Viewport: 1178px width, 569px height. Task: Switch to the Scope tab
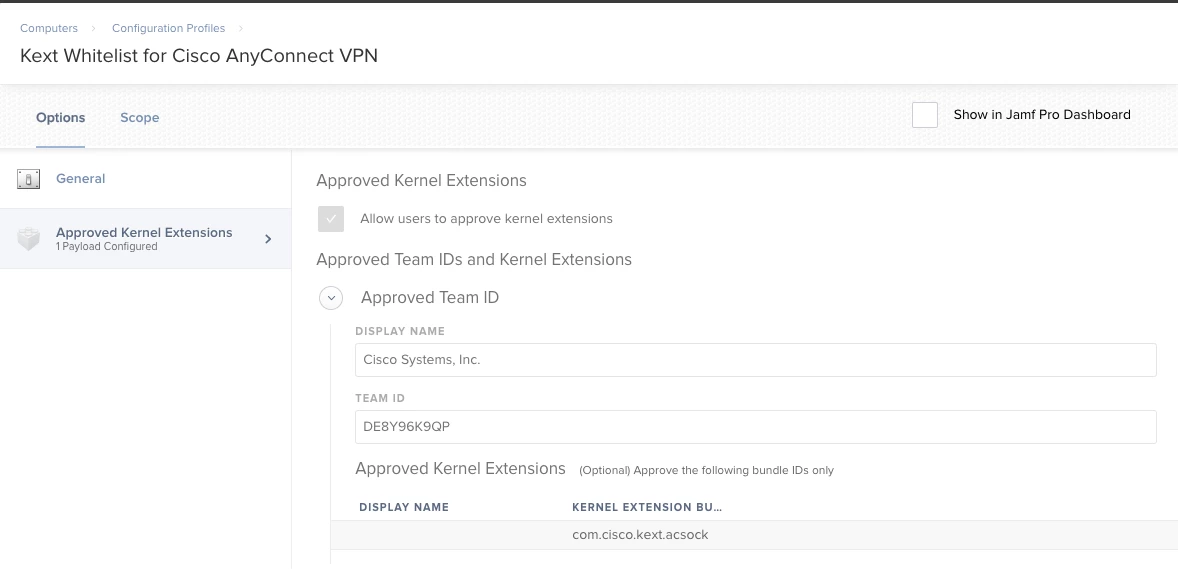click(x=139, y=118)
